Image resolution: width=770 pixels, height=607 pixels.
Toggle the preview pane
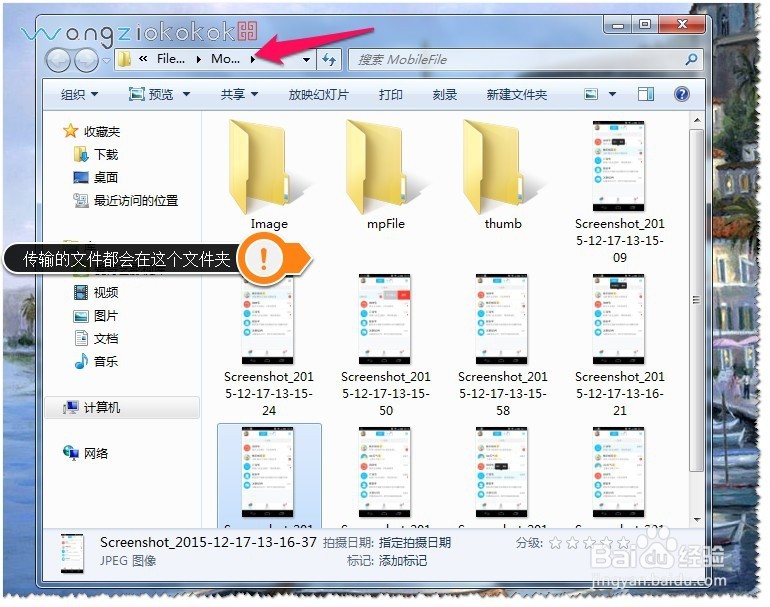click(x=646, y=94)
